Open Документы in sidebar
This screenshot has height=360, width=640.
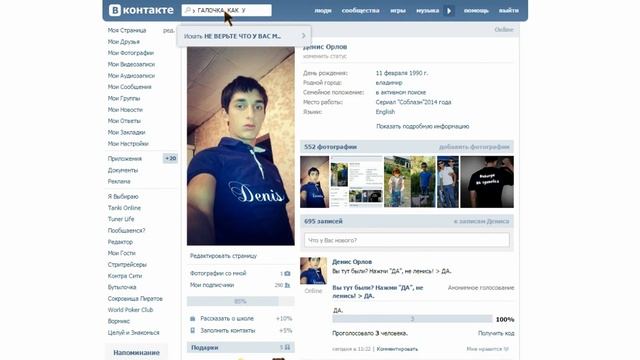click(123, 170)
